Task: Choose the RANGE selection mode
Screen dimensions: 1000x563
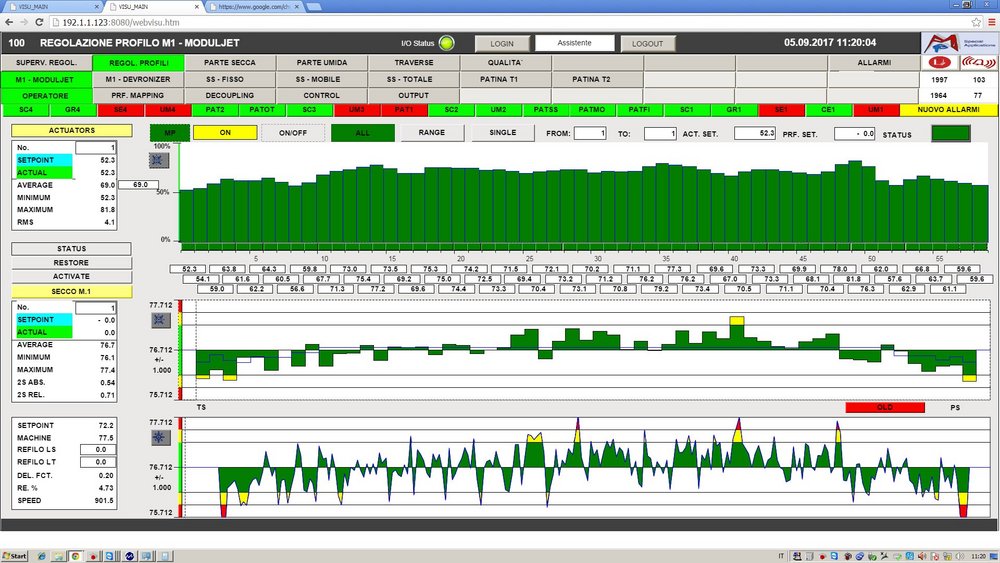Action: [x=432, y=132]
